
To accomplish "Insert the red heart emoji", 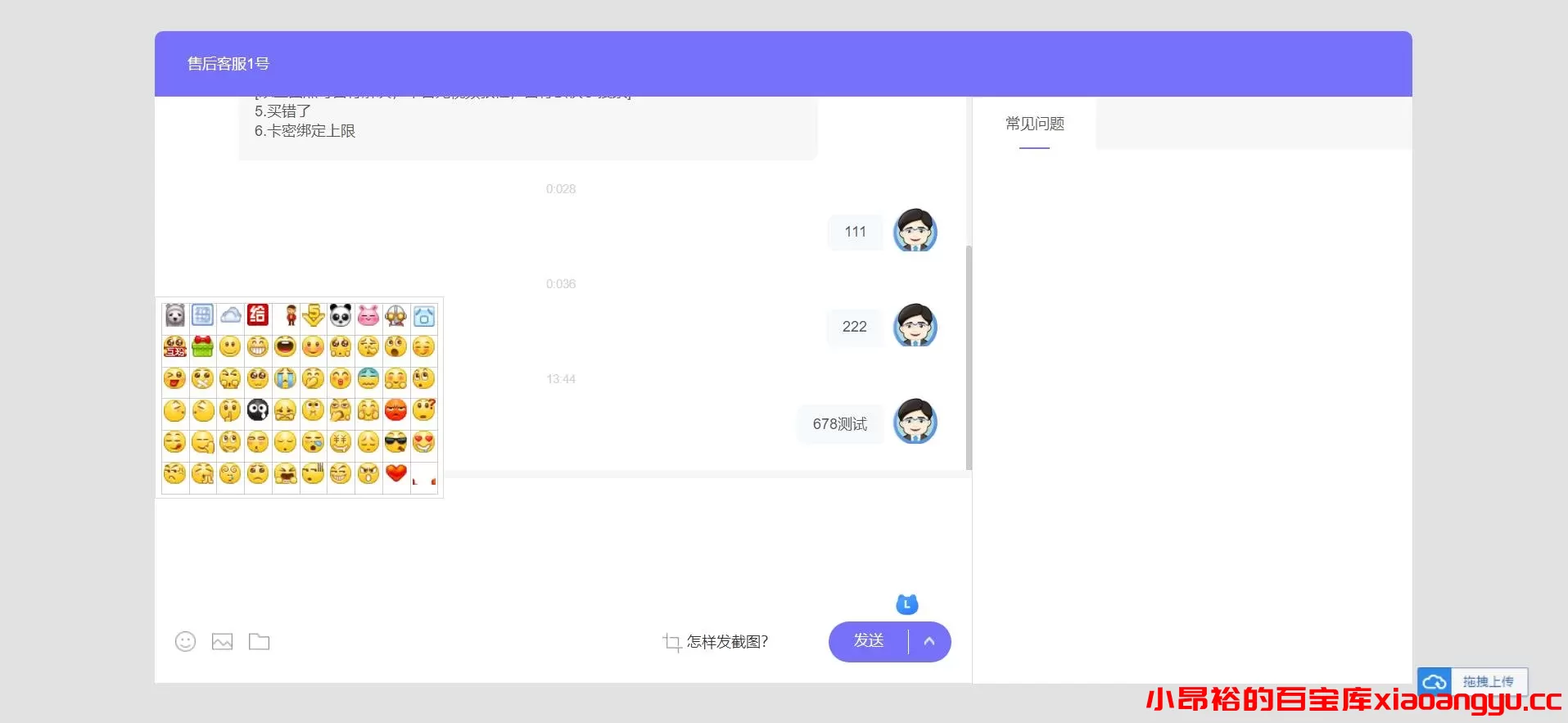I will 396,473.
